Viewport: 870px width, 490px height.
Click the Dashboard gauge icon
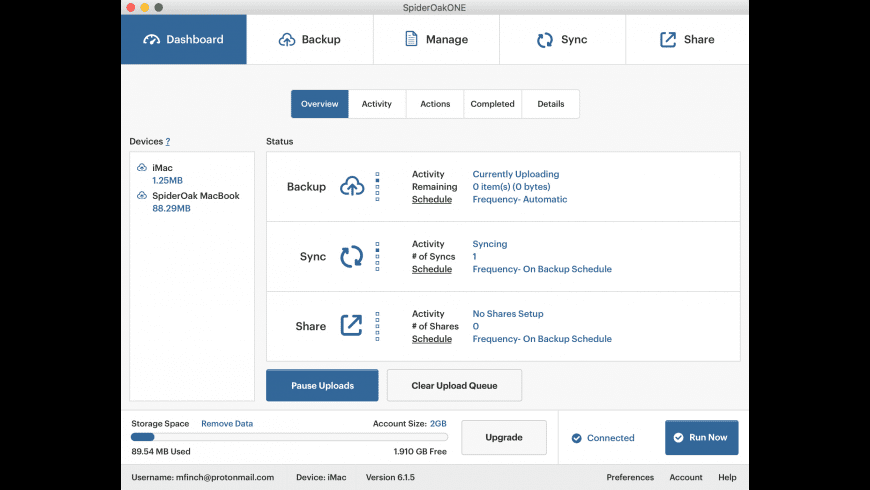click(x=151, y=39)
